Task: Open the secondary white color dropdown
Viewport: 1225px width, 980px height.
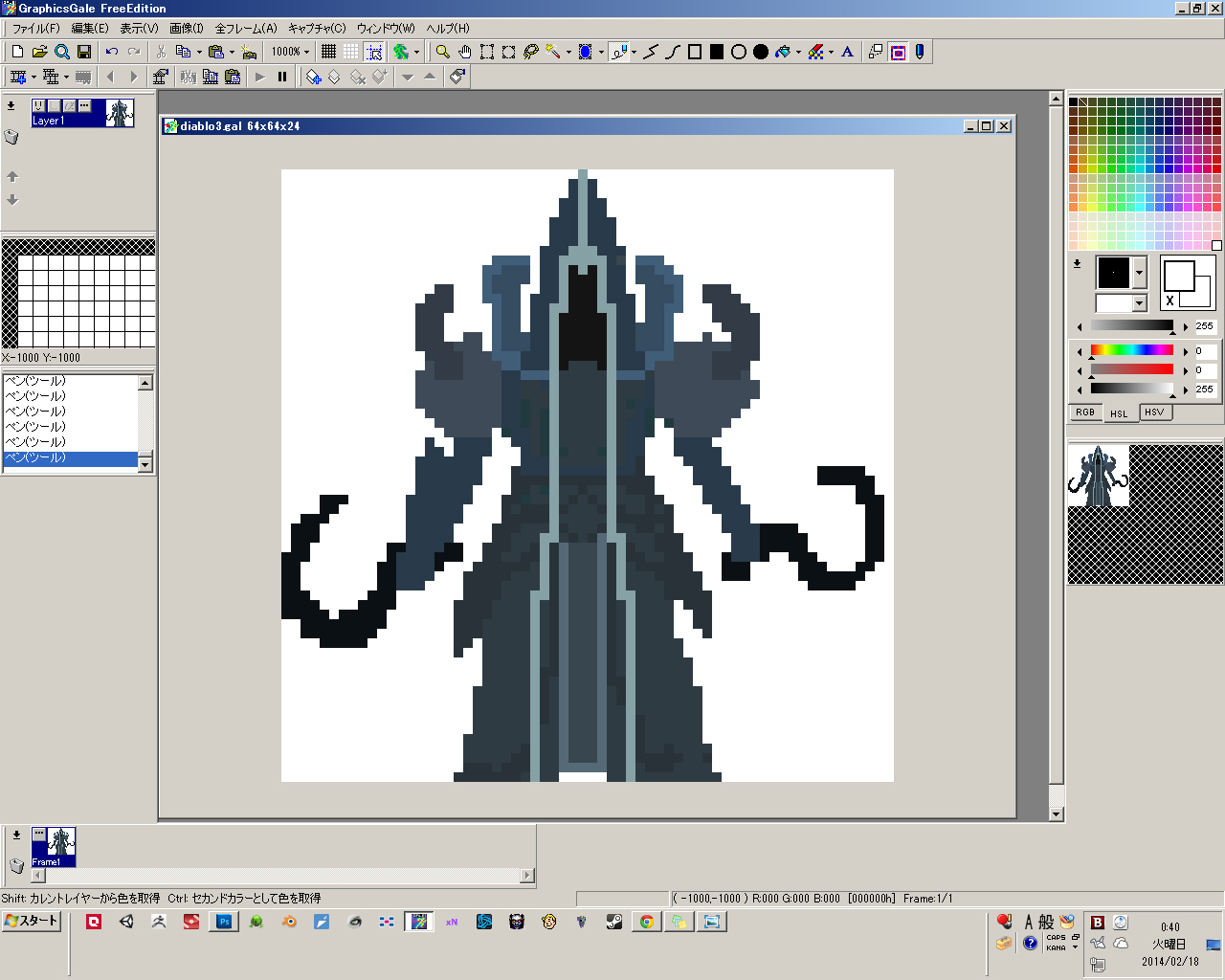Action: (1139, 303)
